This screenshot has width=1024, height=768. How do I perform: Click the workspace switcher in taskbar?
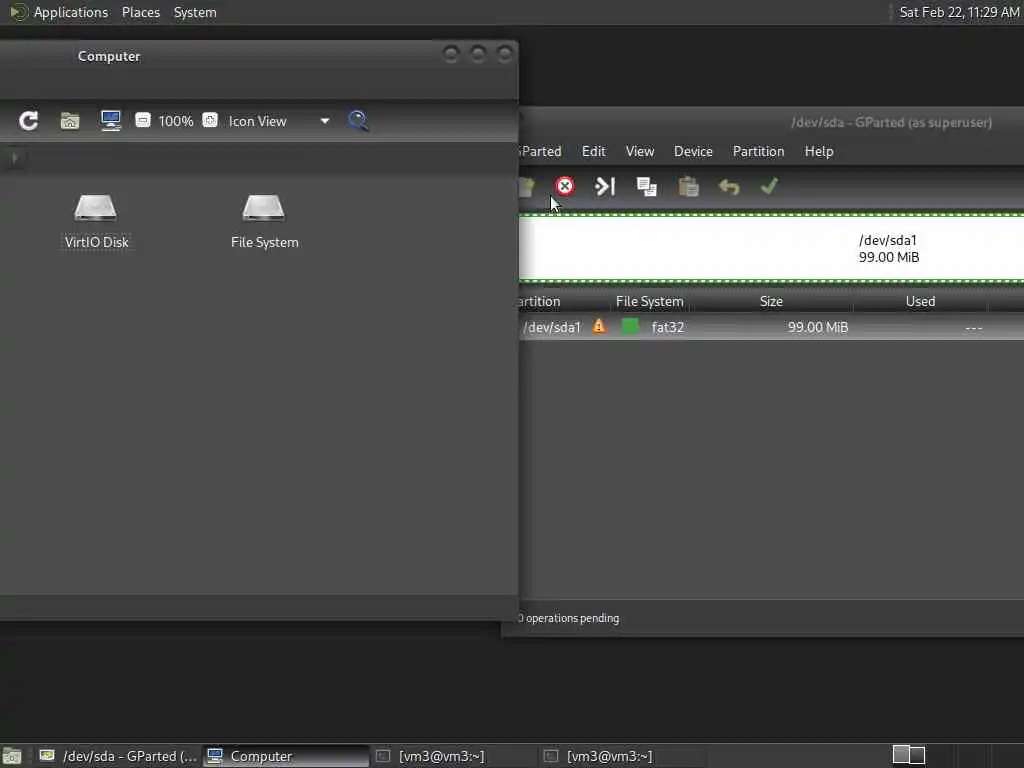909,755
